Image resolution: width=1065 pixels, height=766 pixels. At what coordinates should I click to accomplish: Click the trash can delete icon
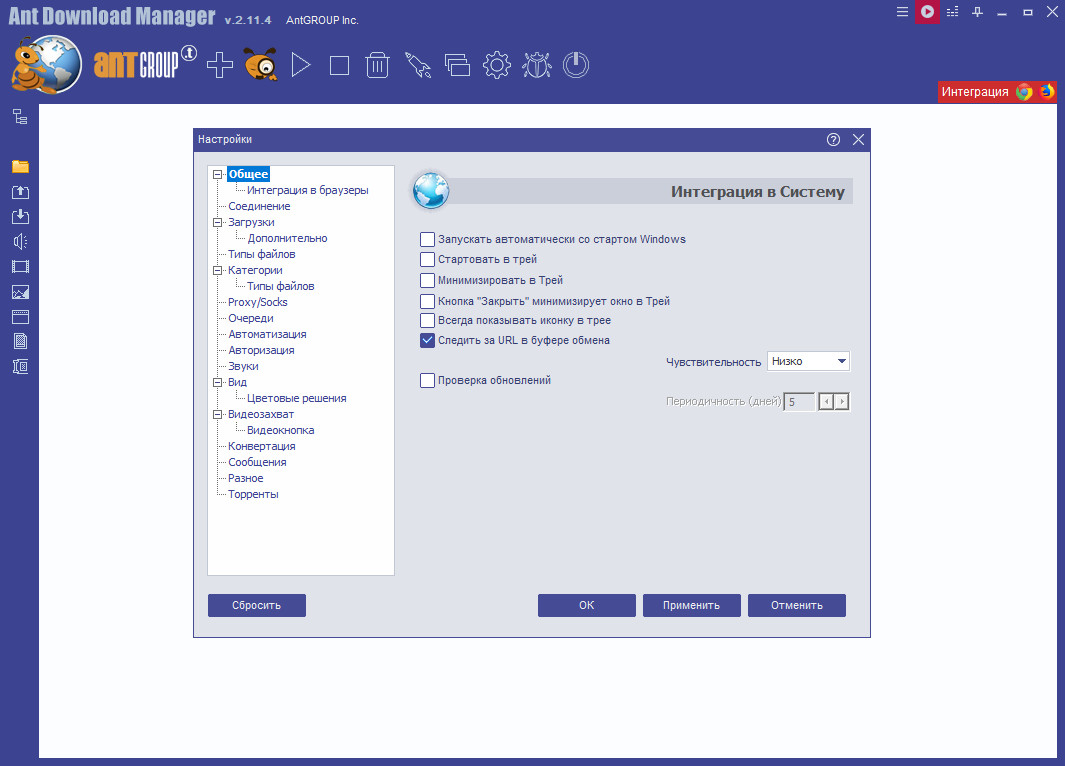(x=377, y=65)
